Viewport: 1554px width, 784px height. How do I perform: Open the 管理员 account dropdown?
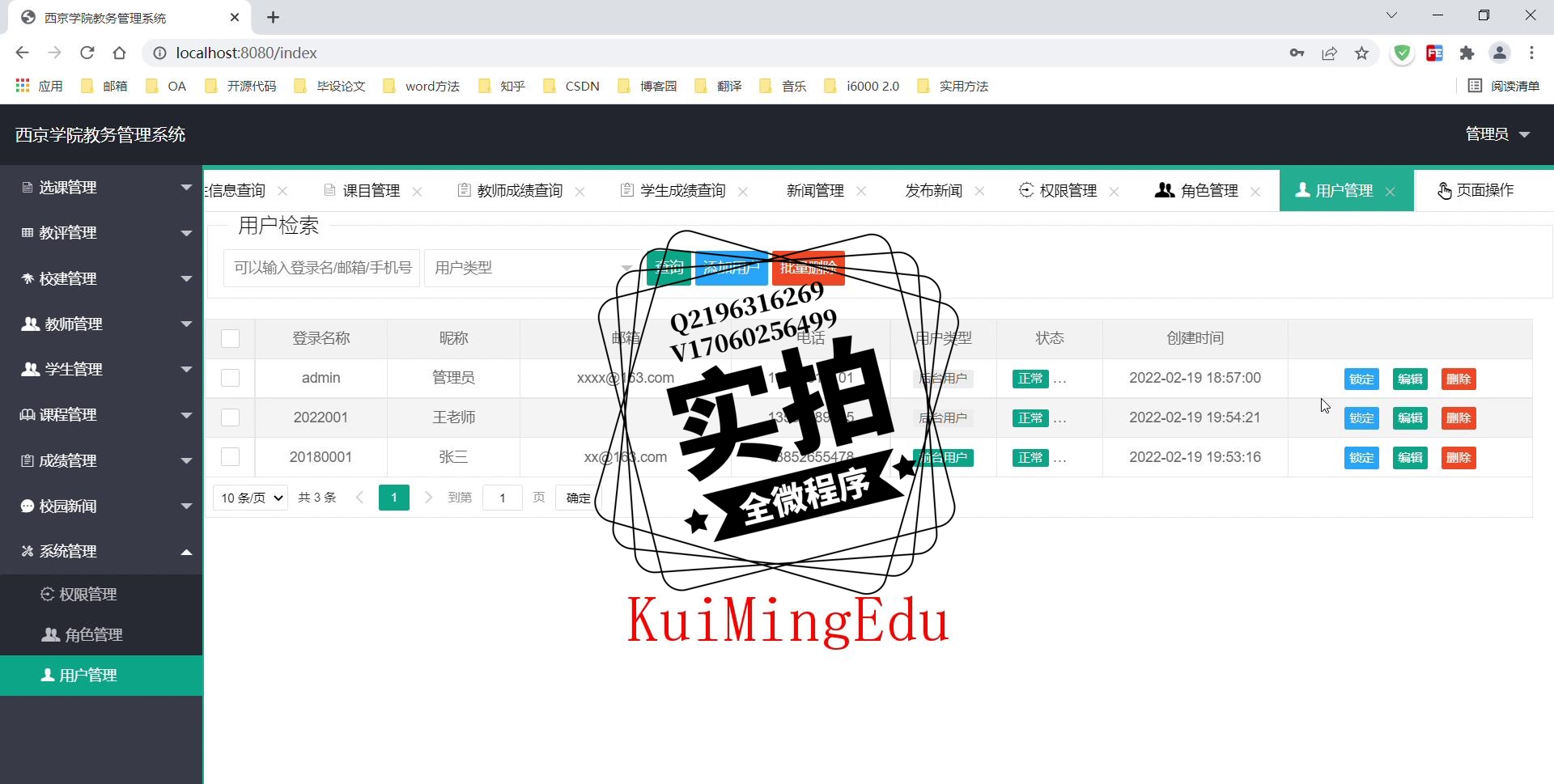tap(1497, 134)
